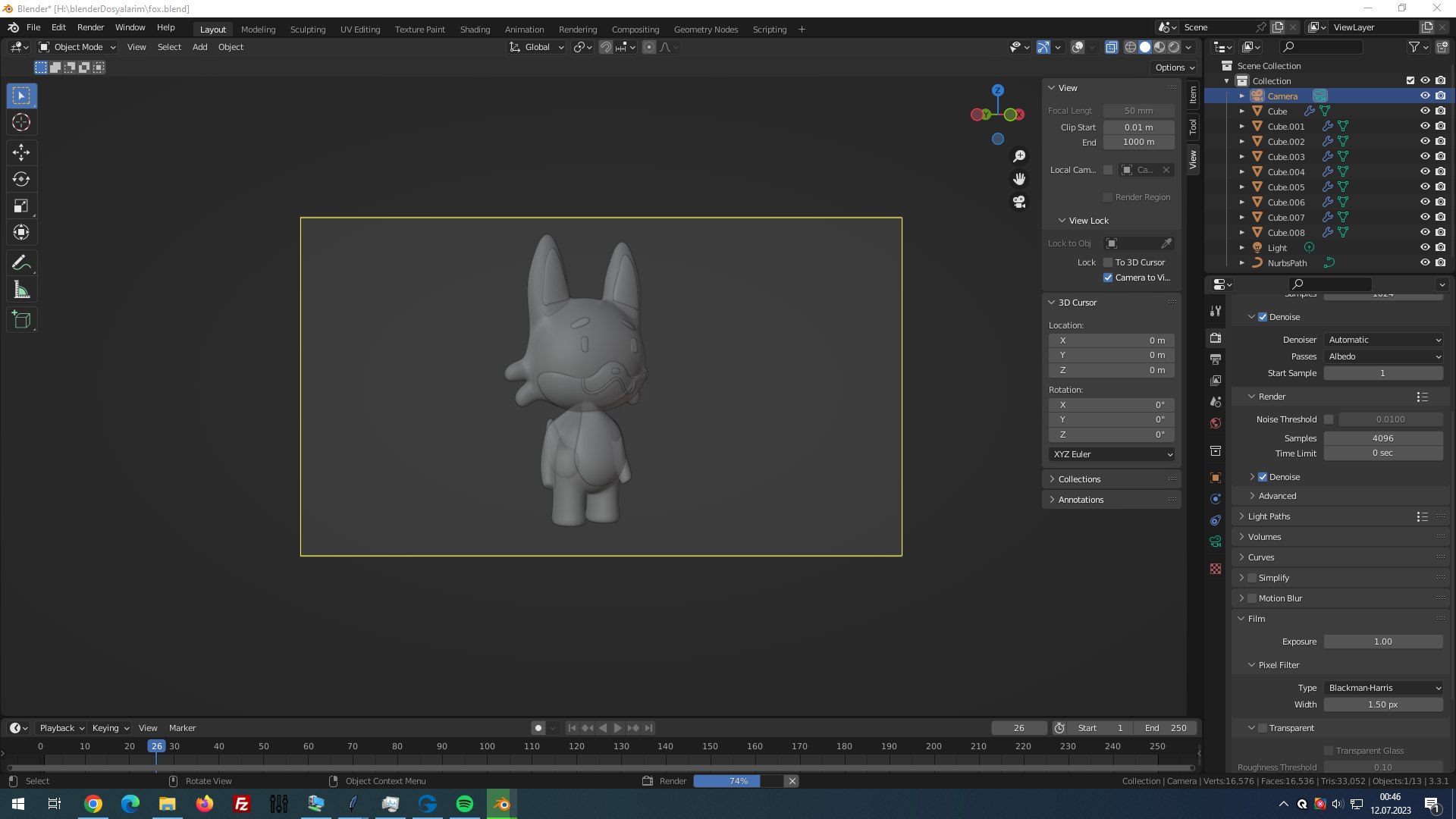Enable Transparent film checkbox

[x=1263, y=728]
